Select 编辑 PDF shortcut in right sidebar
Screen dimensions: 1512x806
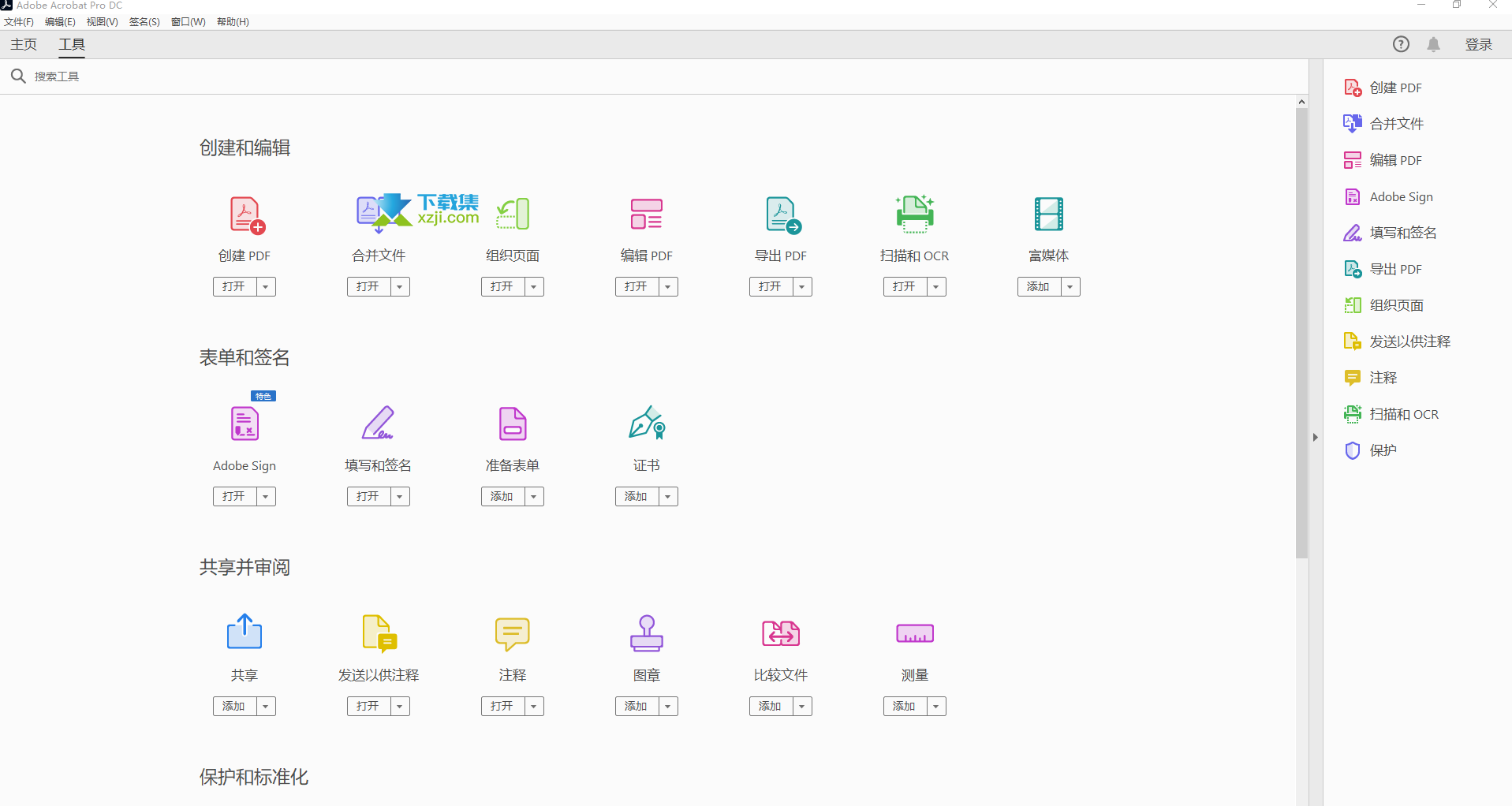1383,160
